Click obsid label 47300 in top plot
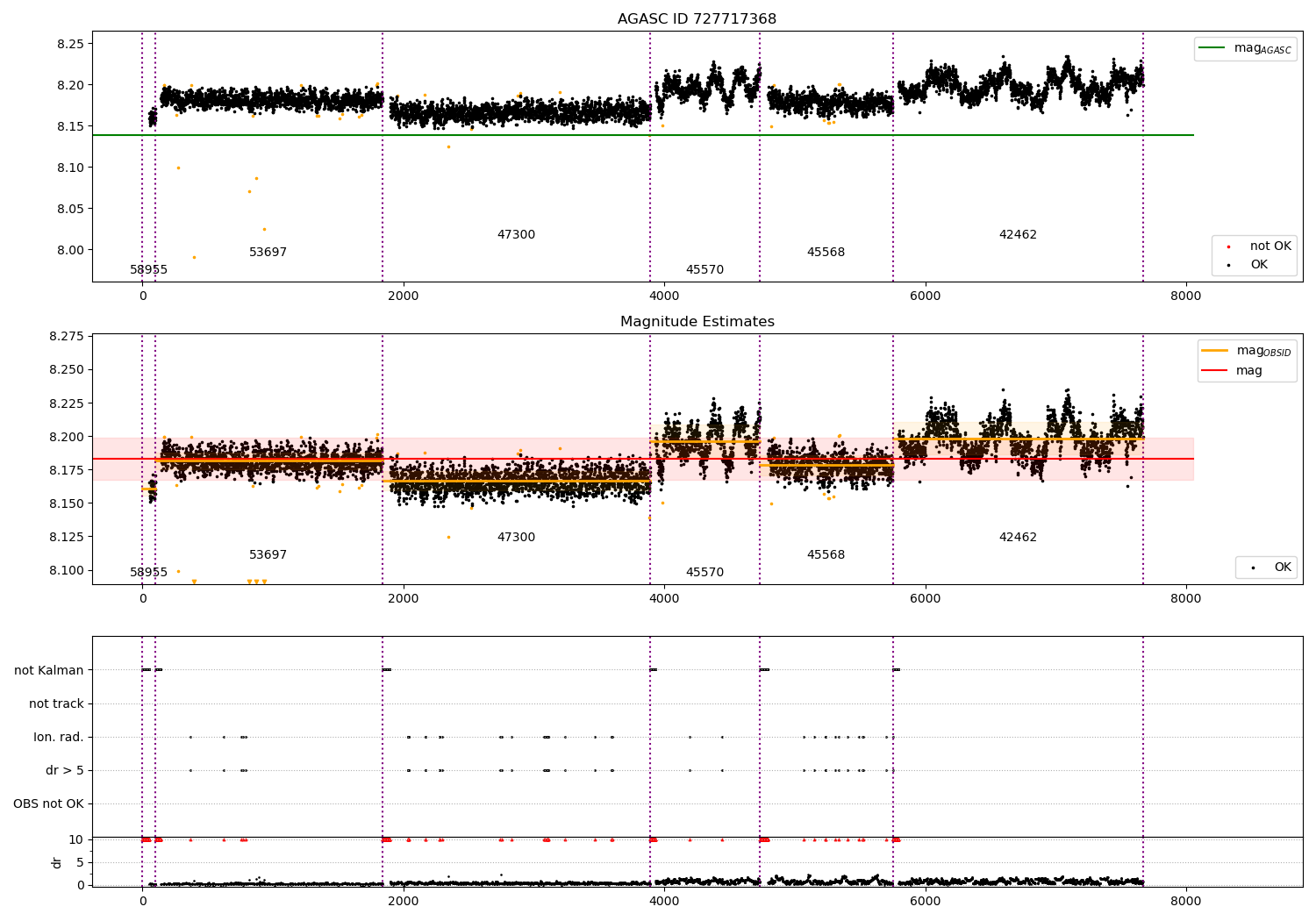 (x=516, y=235)
